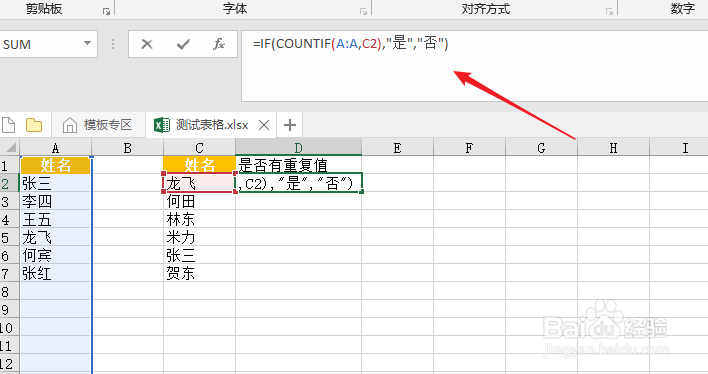Select column E header
The height and width of the screenshot is (374, 708).
tap(397, 148)
